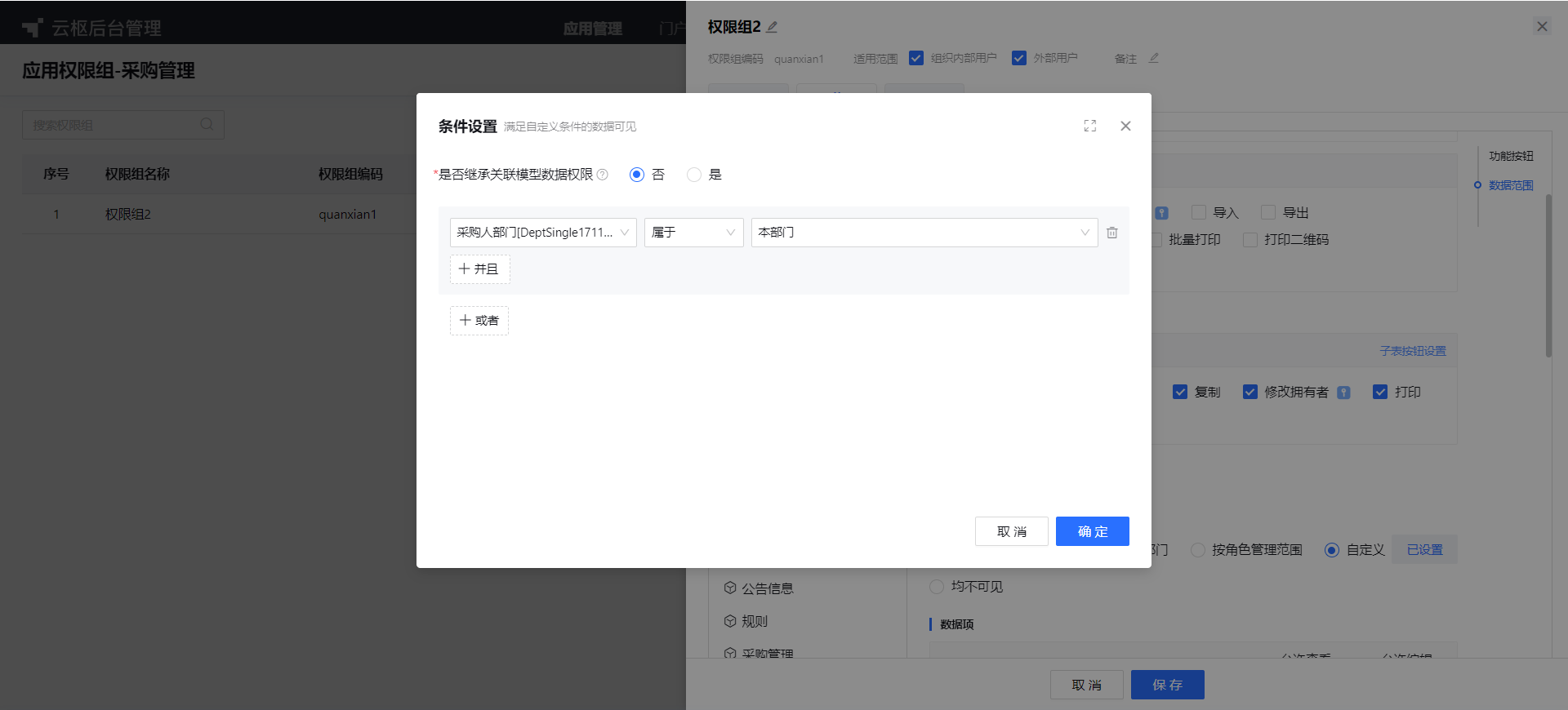The image size is (1568, 710).
Task: Close the 权限组2 side panel
Action: (1542, 26)
